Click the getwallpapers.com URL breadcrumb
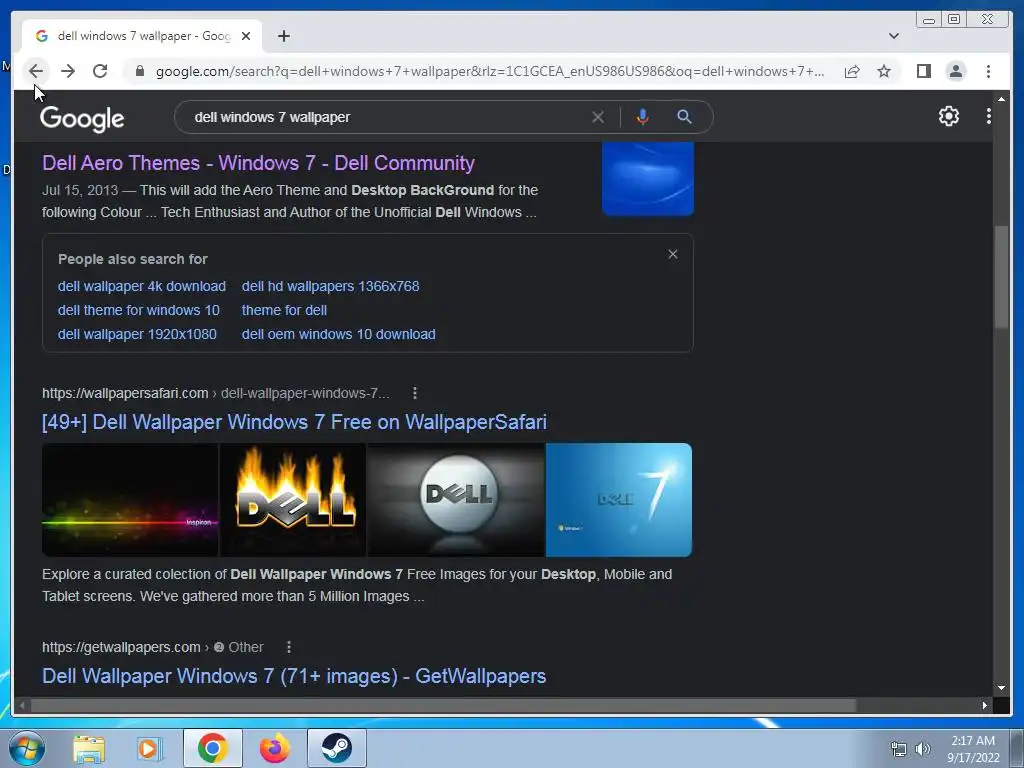 pos(153,647)
